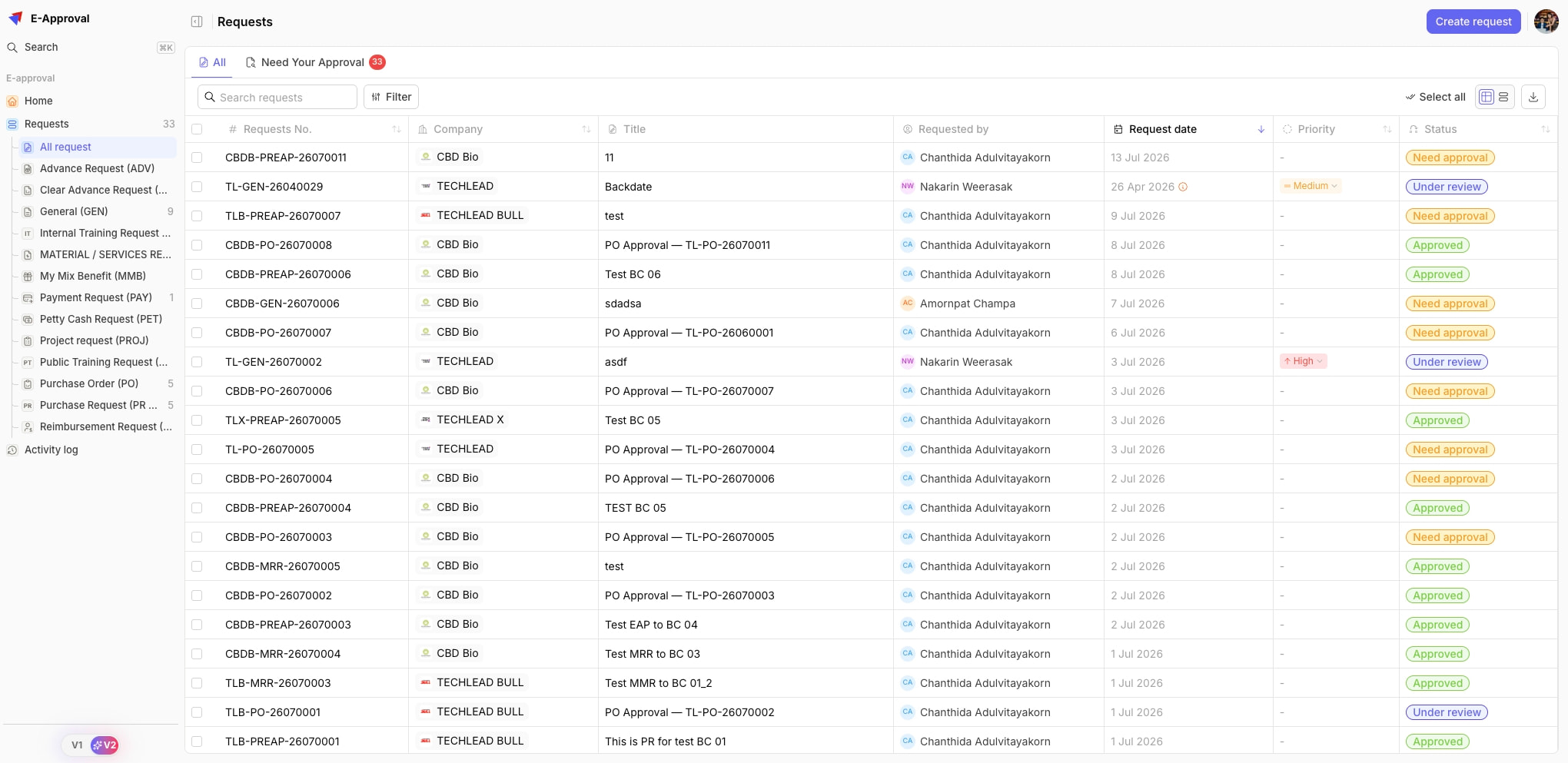
Task: Toggle Request date sort arrow
Action: 1261,129
